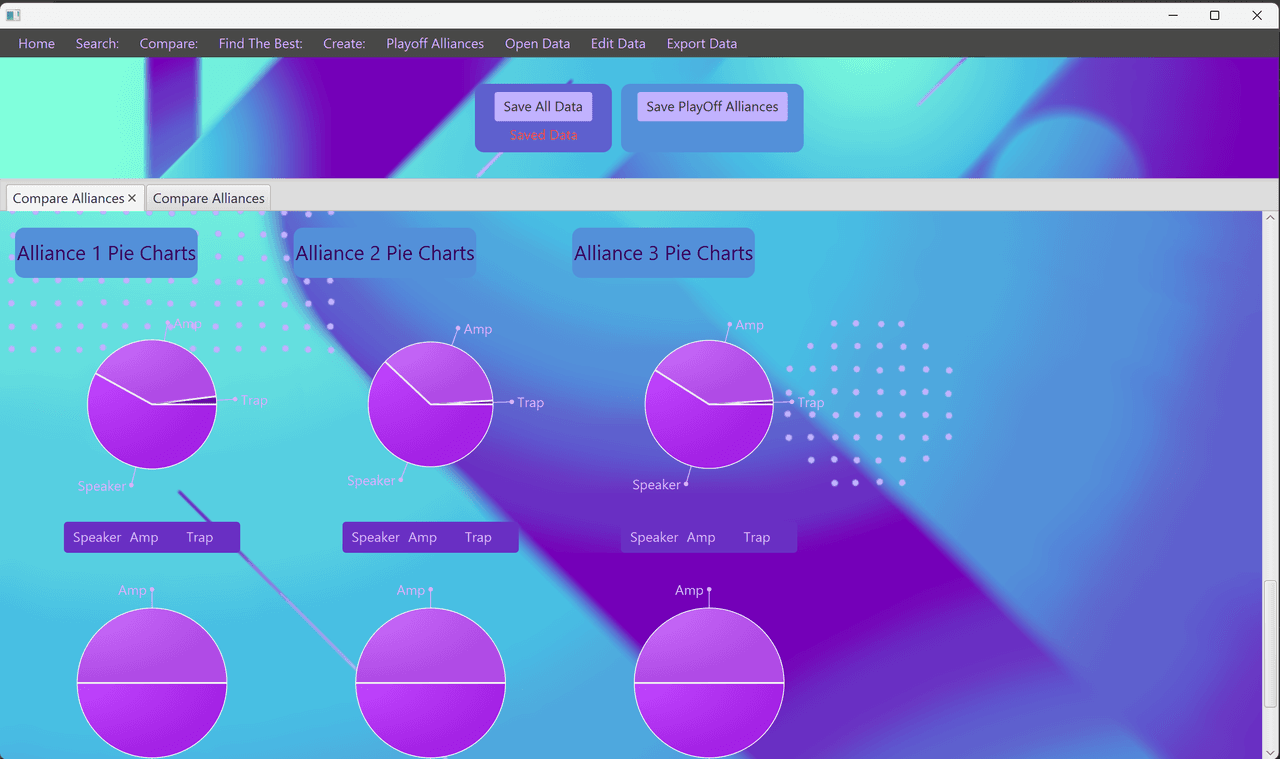Expand the Compare menu
The height and width of the screenshot is (759, 1280).
(169, 44)
